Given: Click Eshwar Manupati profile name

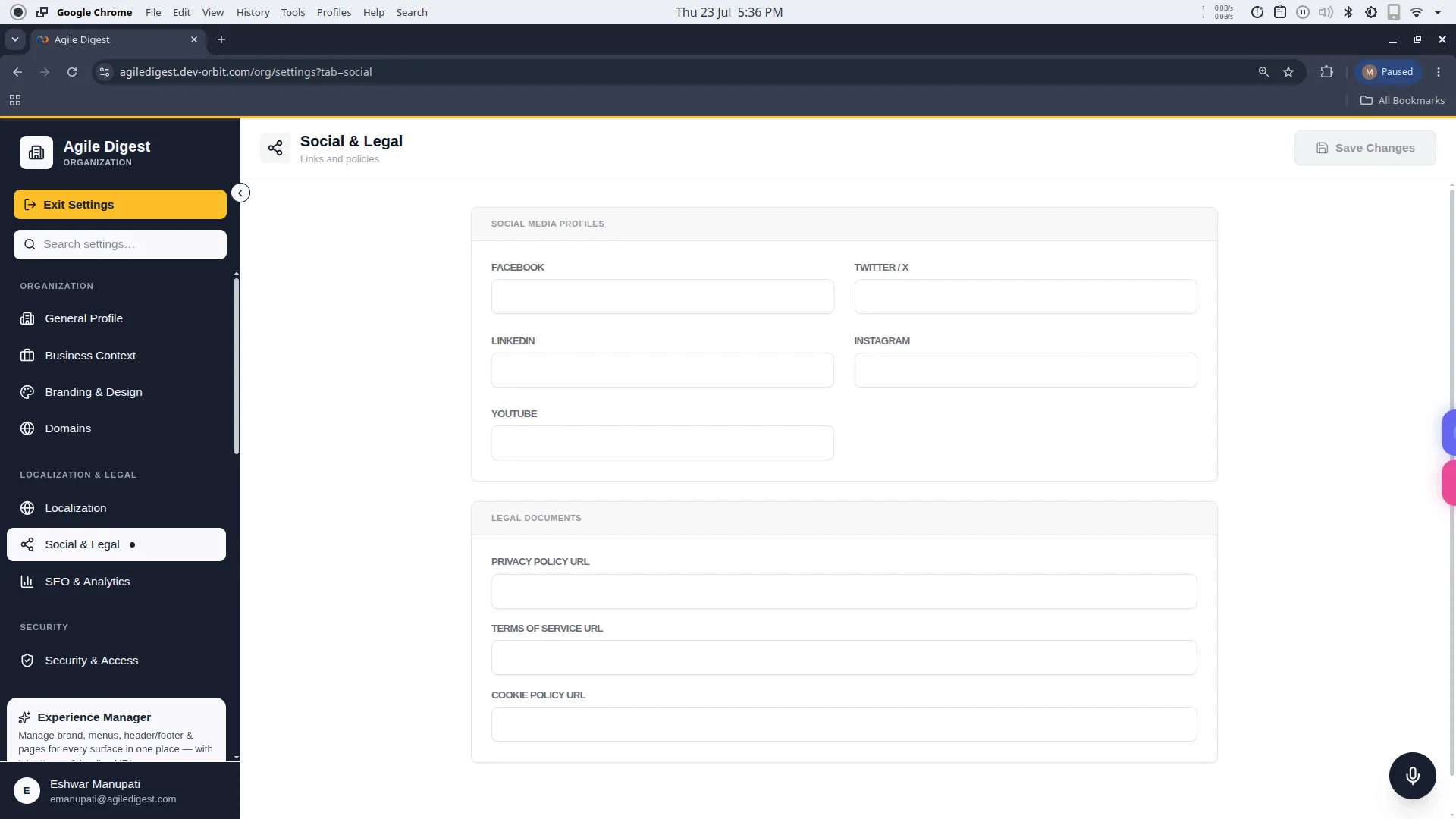Looking at the screenshot, I should [95, 784].
